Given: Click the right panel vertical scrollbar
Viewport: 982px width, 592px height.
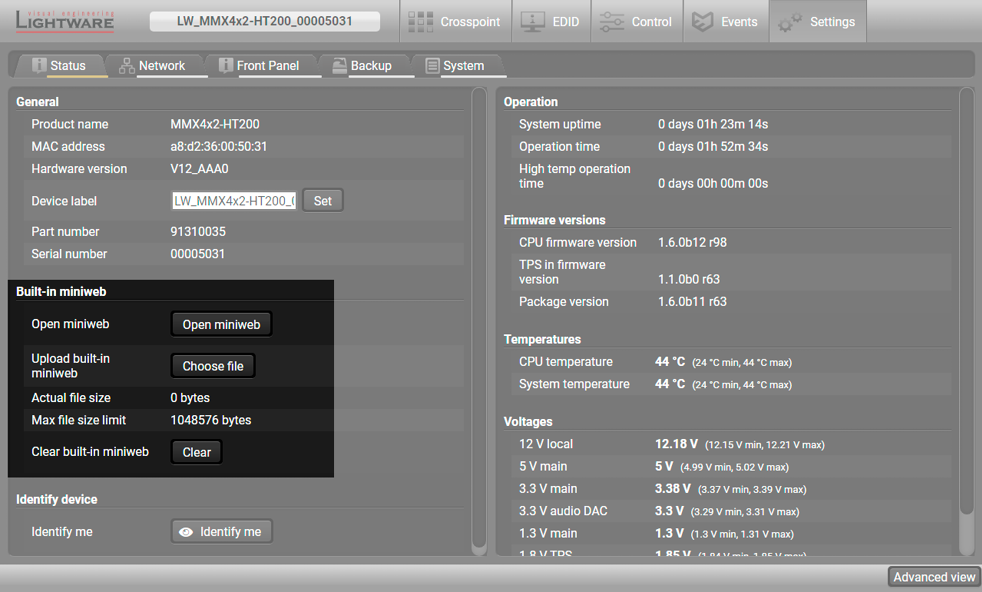Looking at the screenshot, I should (966, 321).
